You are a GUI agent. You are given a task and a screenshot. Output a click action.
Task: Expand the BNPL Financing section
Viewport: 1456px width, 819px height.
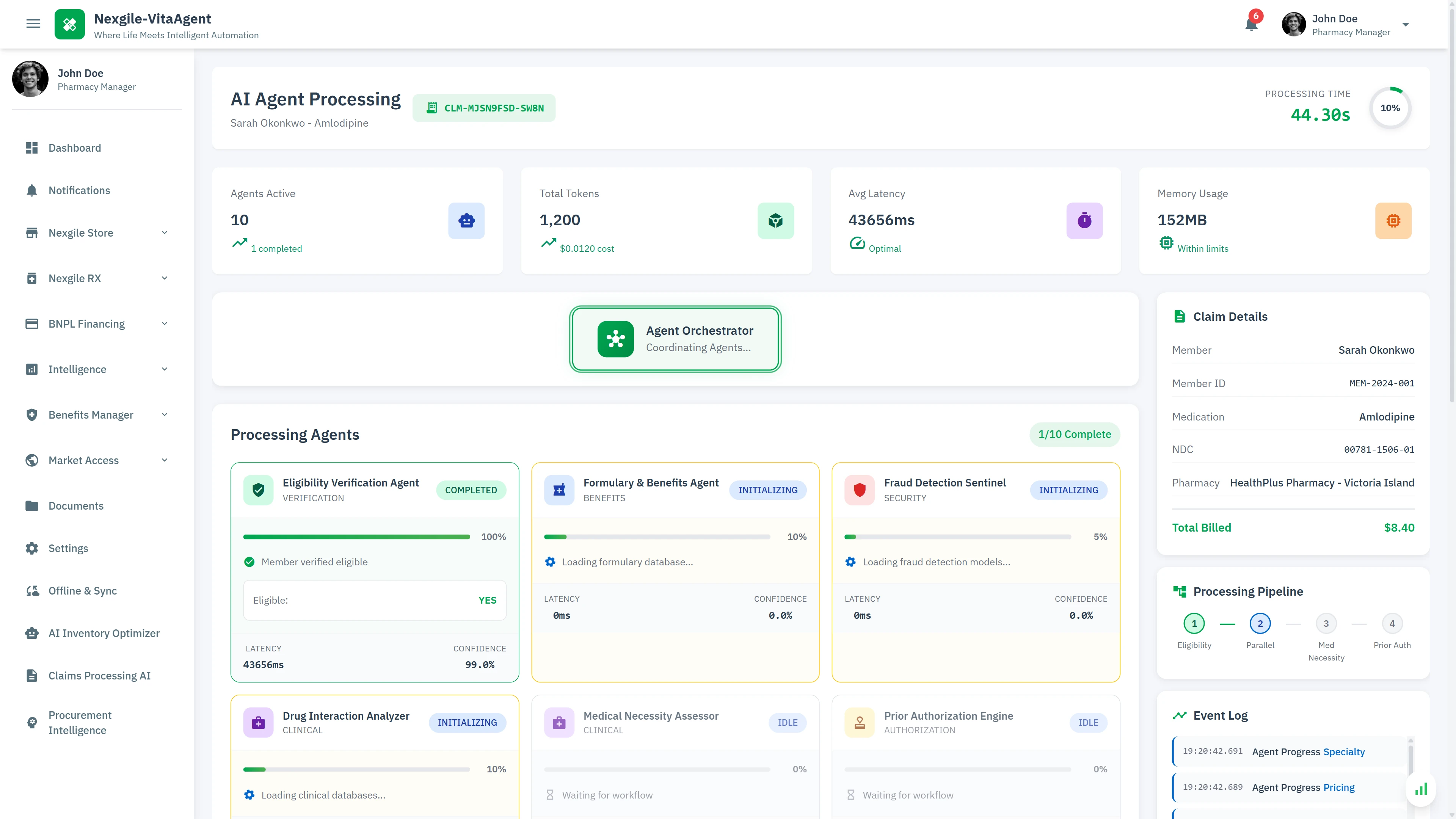click(164, 323)
